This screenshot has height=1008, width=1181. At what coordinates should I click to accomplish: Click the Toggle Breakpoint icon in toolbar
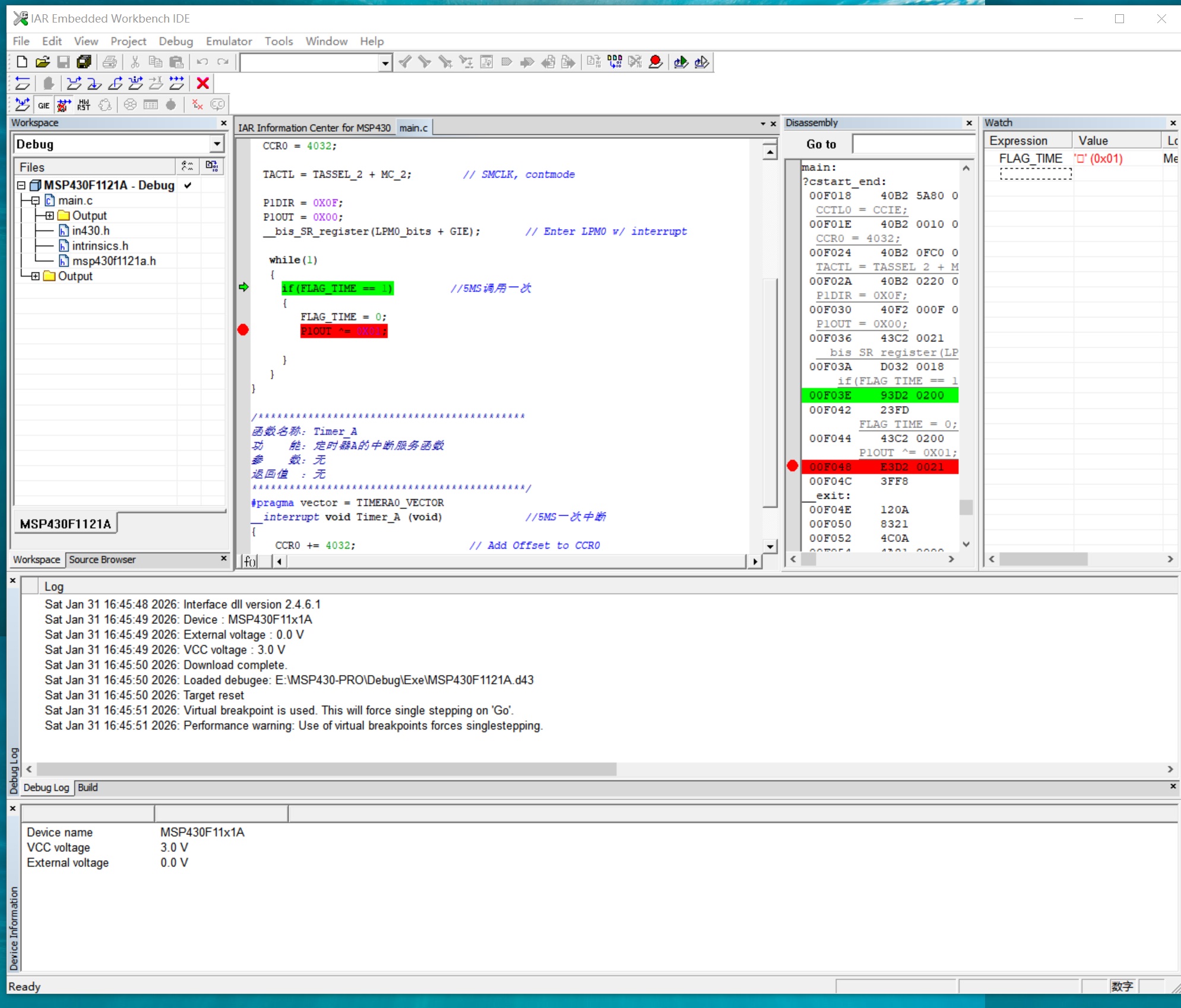coord(656,62)
